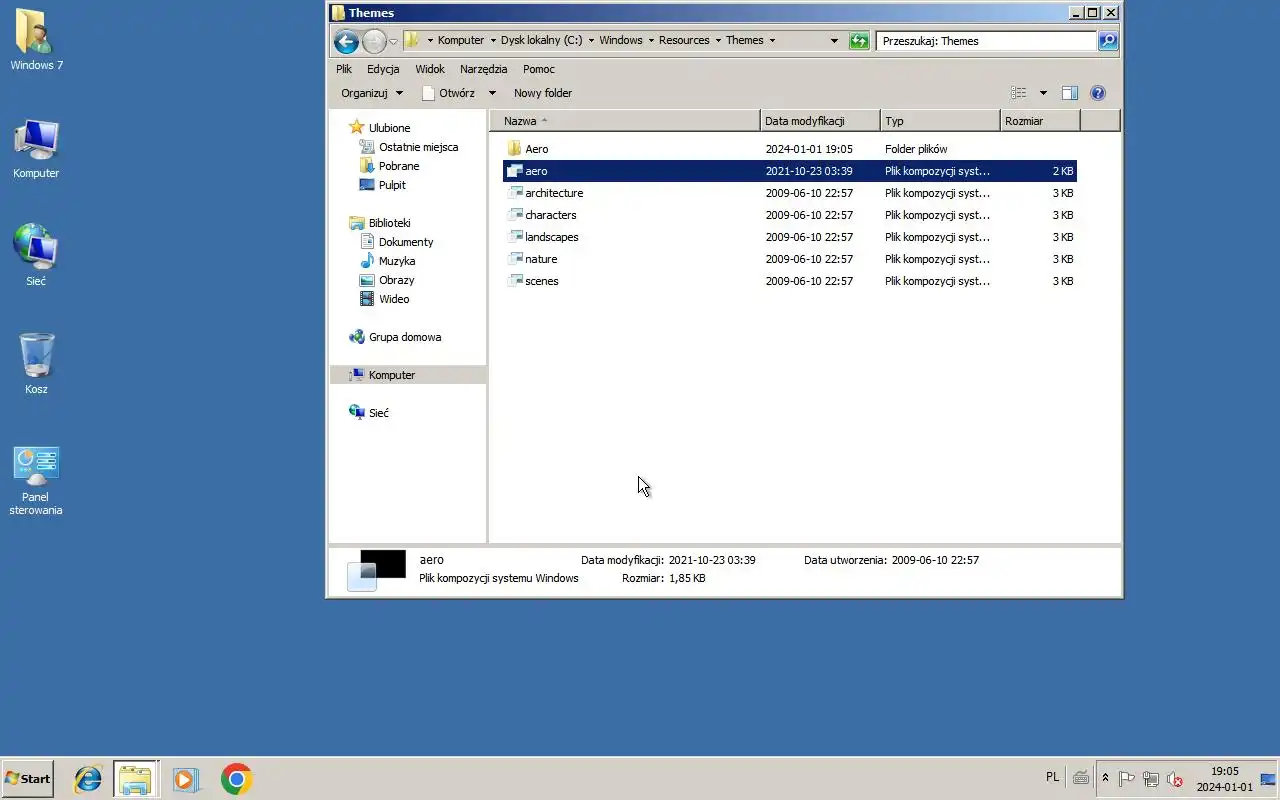Click Biblioteki in navigation pane
The width and height of the screenshot is (1280, 800).
click(389, 223)
